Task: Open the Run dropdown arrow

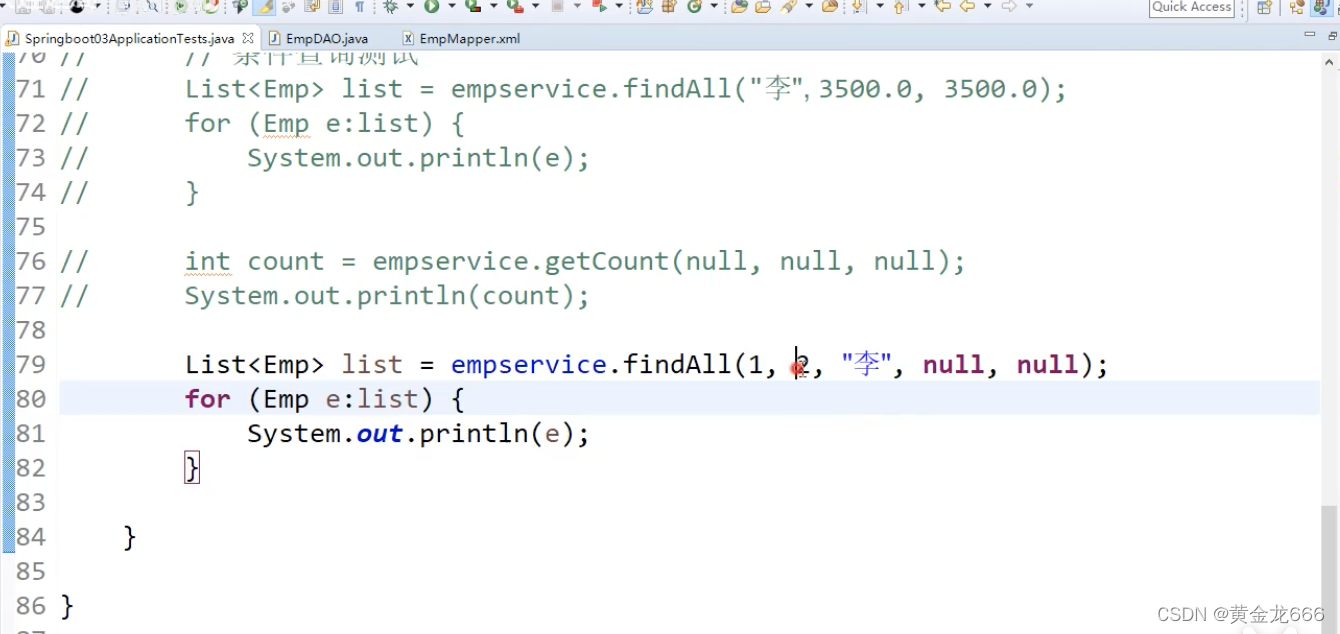Action: pos(452,6)
